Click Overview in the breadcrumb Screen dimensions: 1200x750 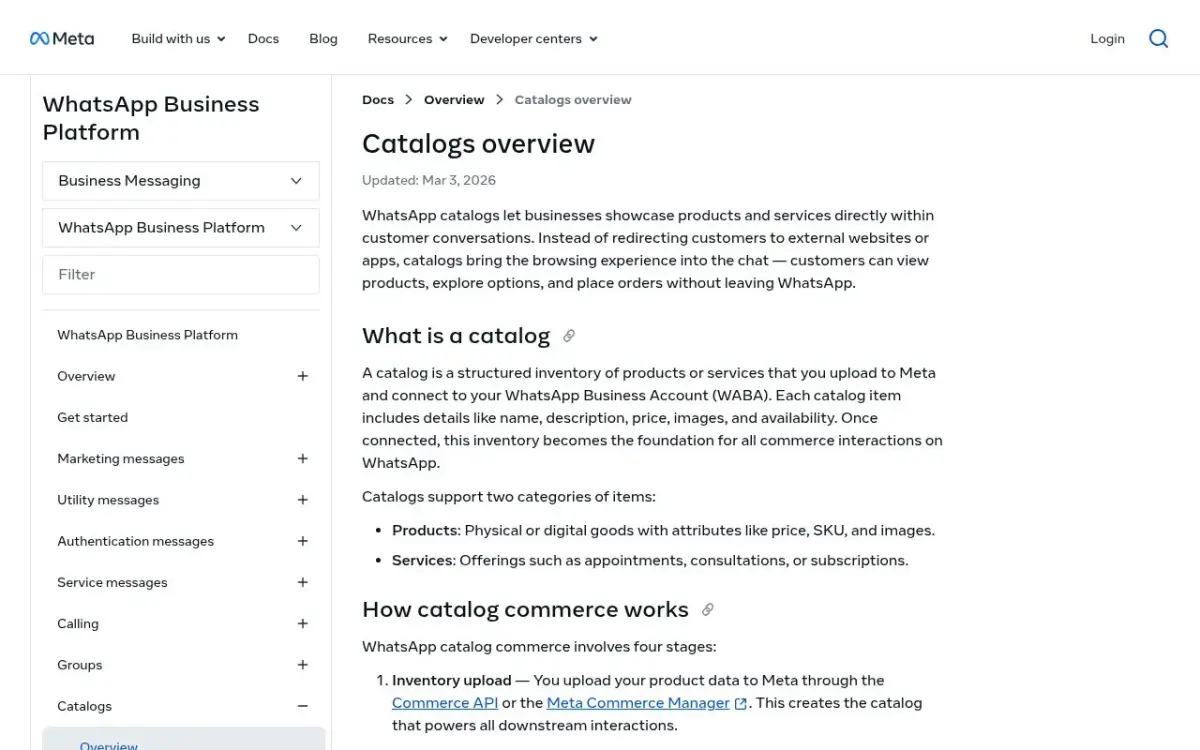[454, 100]
